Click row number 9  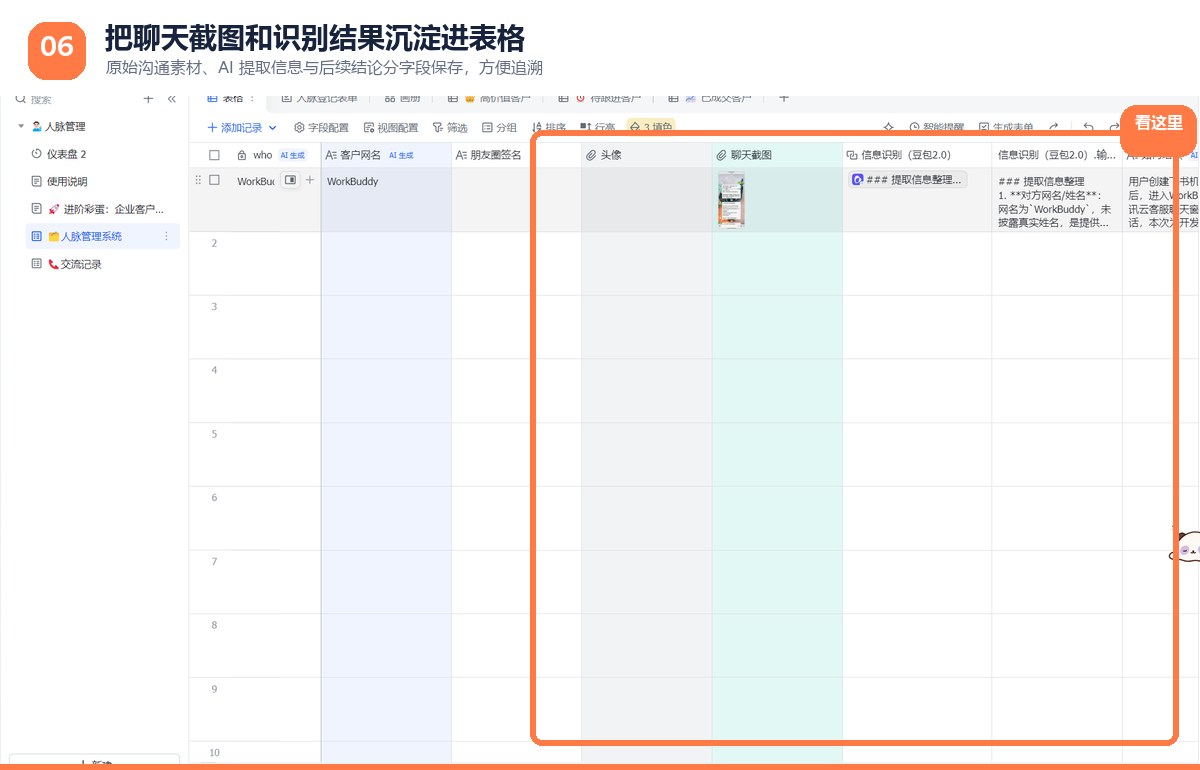(x=214, y=689)
